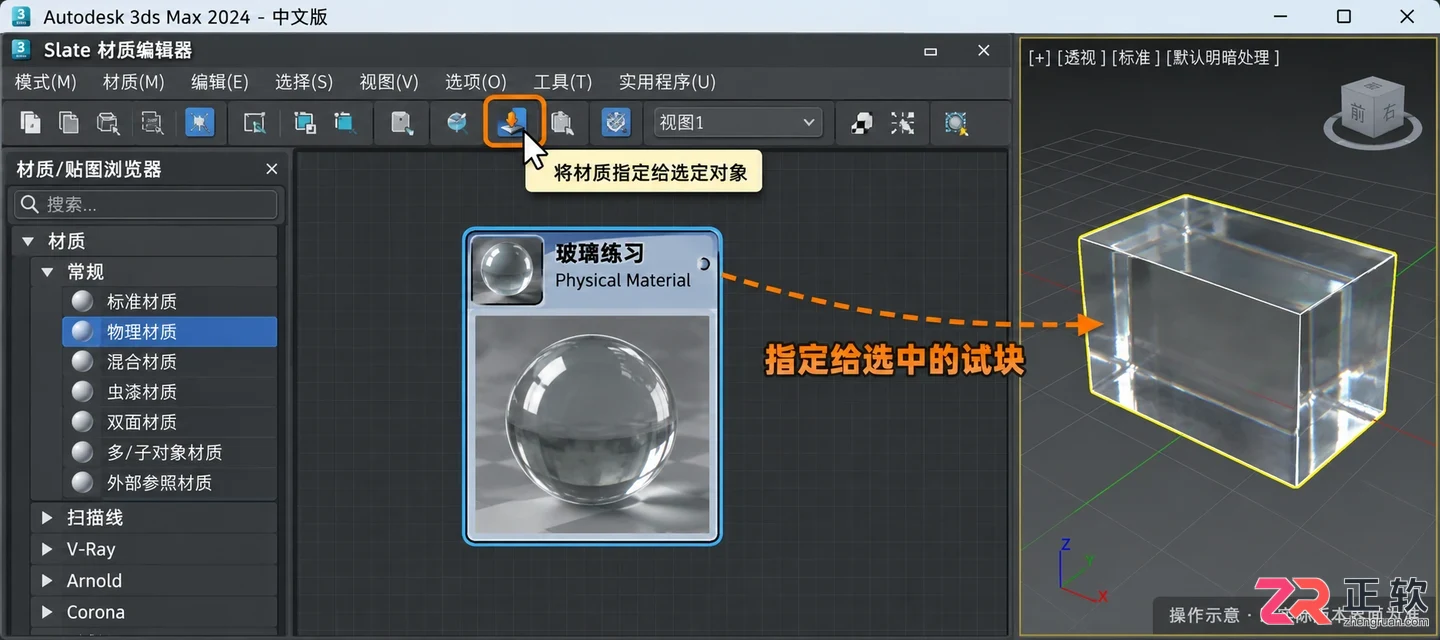Screen dimensions: 1440x640
Task: Click the cube-with-cursor toolbar icon
Action: (x=108, y=123)
